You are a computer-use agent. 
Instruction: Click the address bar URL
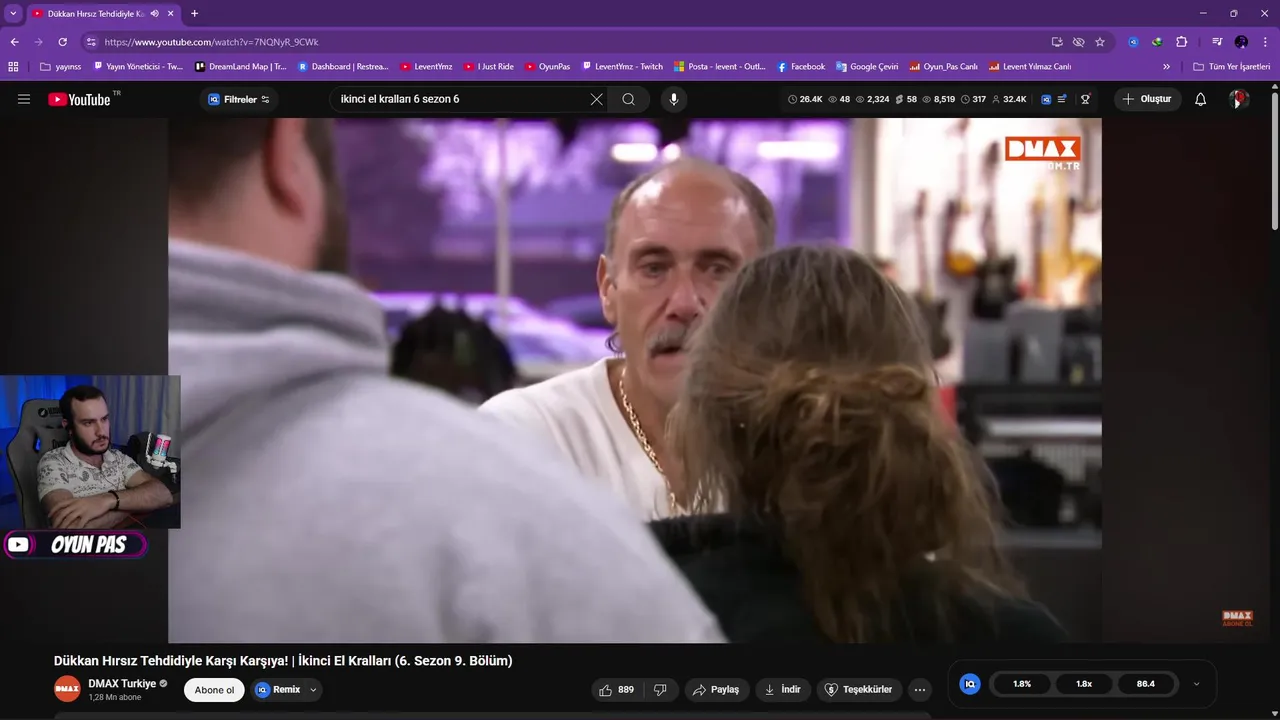coord(211,42)
